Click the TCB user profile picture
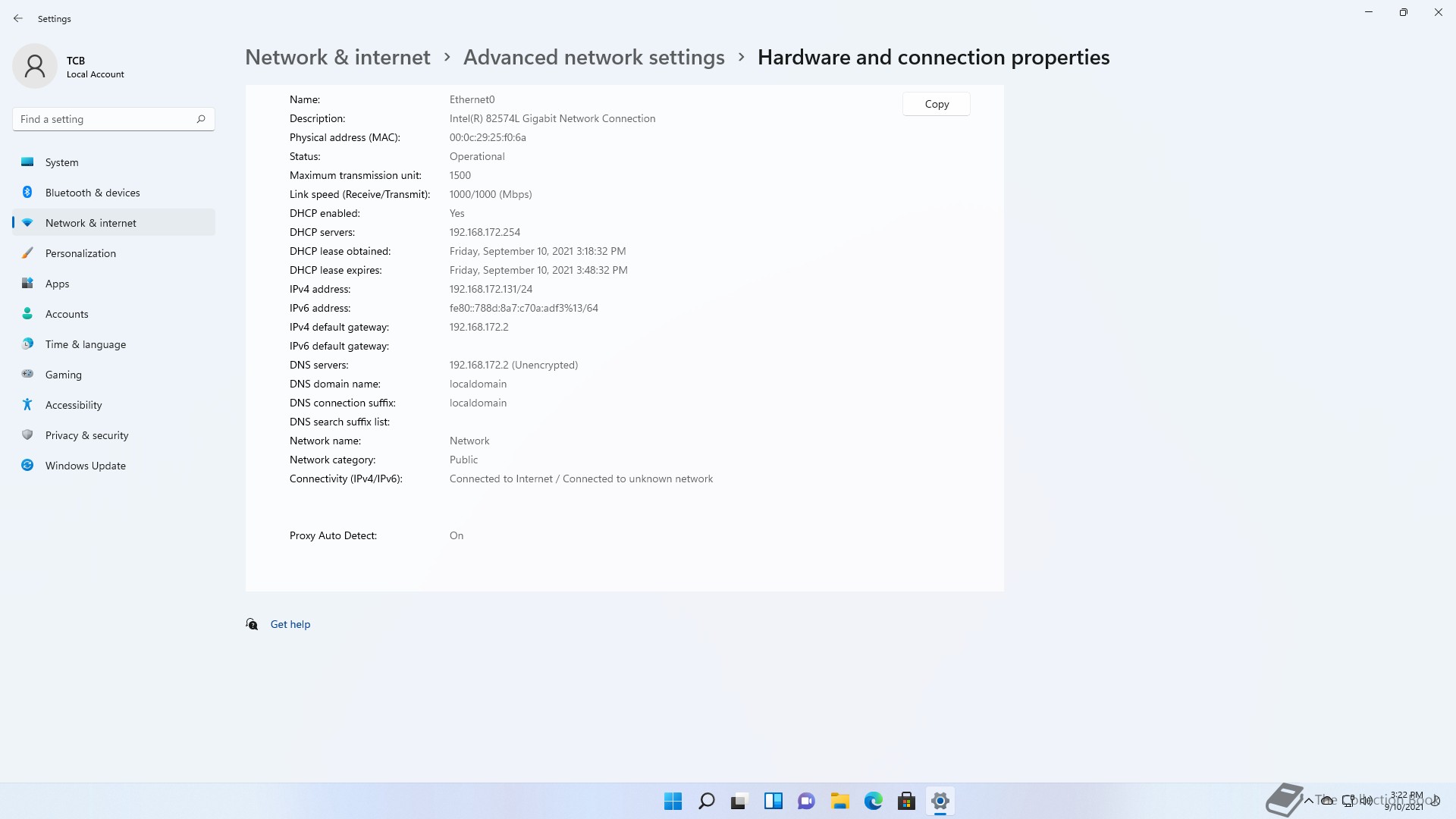The height and width of the screenshot is (819, 1456). pos(35,67)
